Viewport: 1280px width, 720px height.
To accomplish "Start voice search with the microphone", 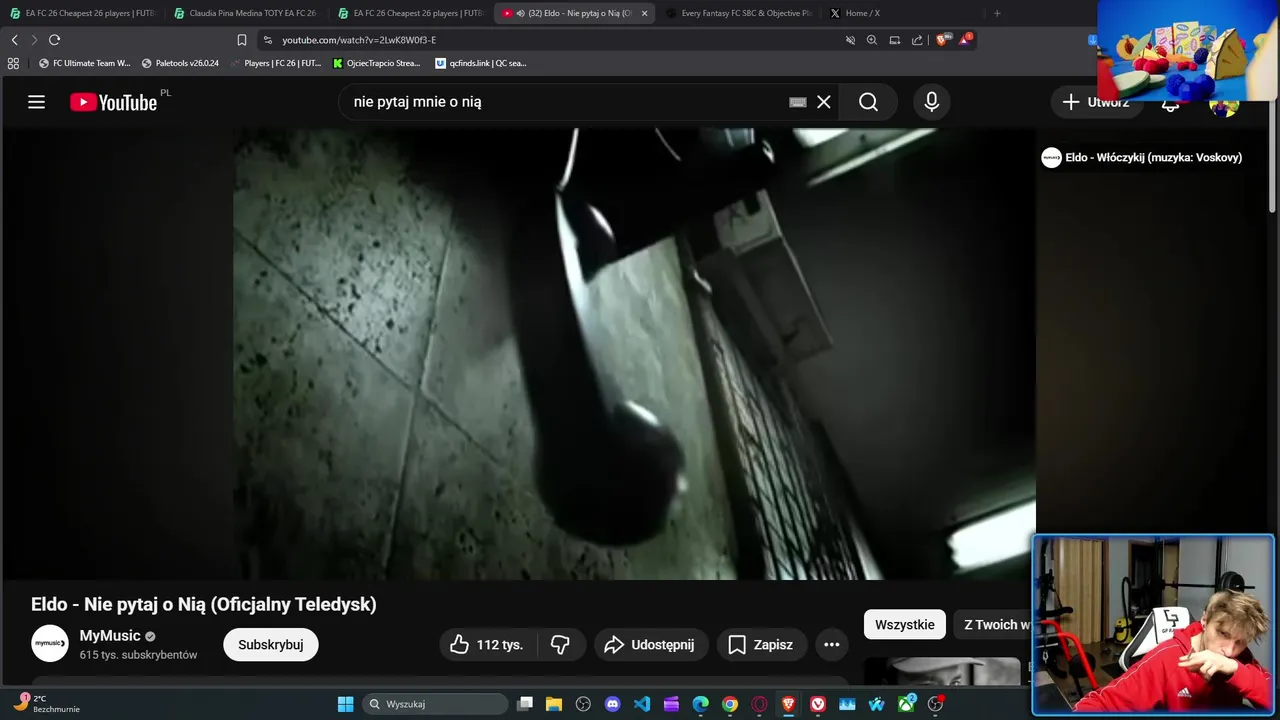I will click(931, 102).
